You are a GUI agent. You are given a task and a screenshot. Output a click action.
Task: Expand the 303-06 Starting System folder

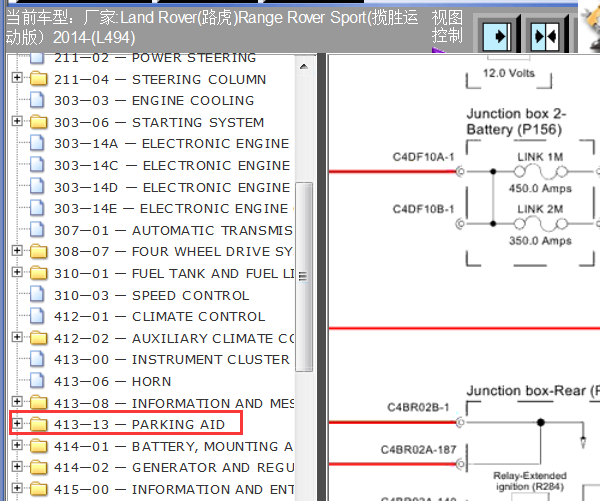pos(17,121)
